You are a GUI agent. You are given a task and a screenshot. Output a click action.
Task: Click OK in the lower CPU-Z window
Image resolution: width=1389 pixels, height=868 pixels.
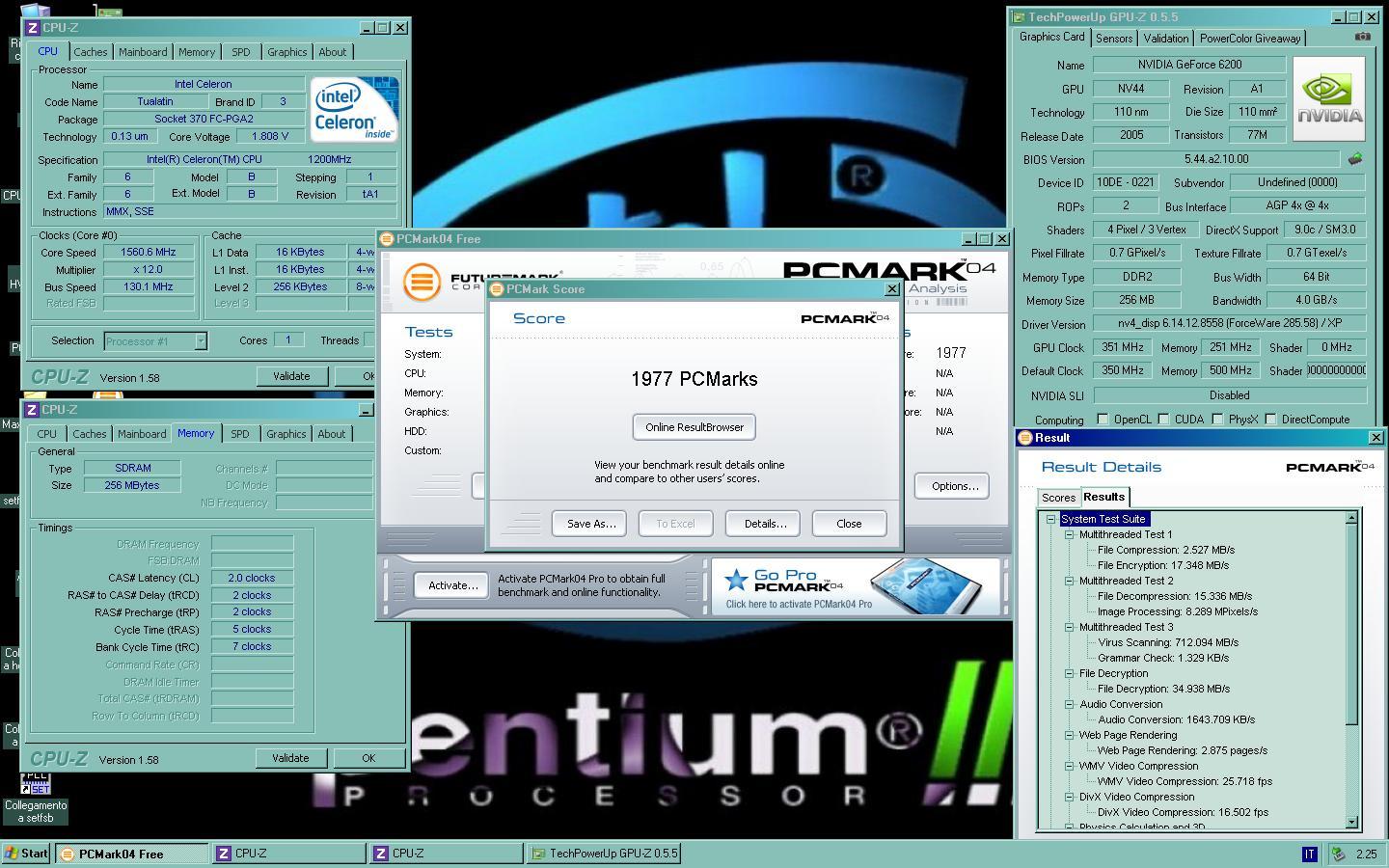coord(368,758)
